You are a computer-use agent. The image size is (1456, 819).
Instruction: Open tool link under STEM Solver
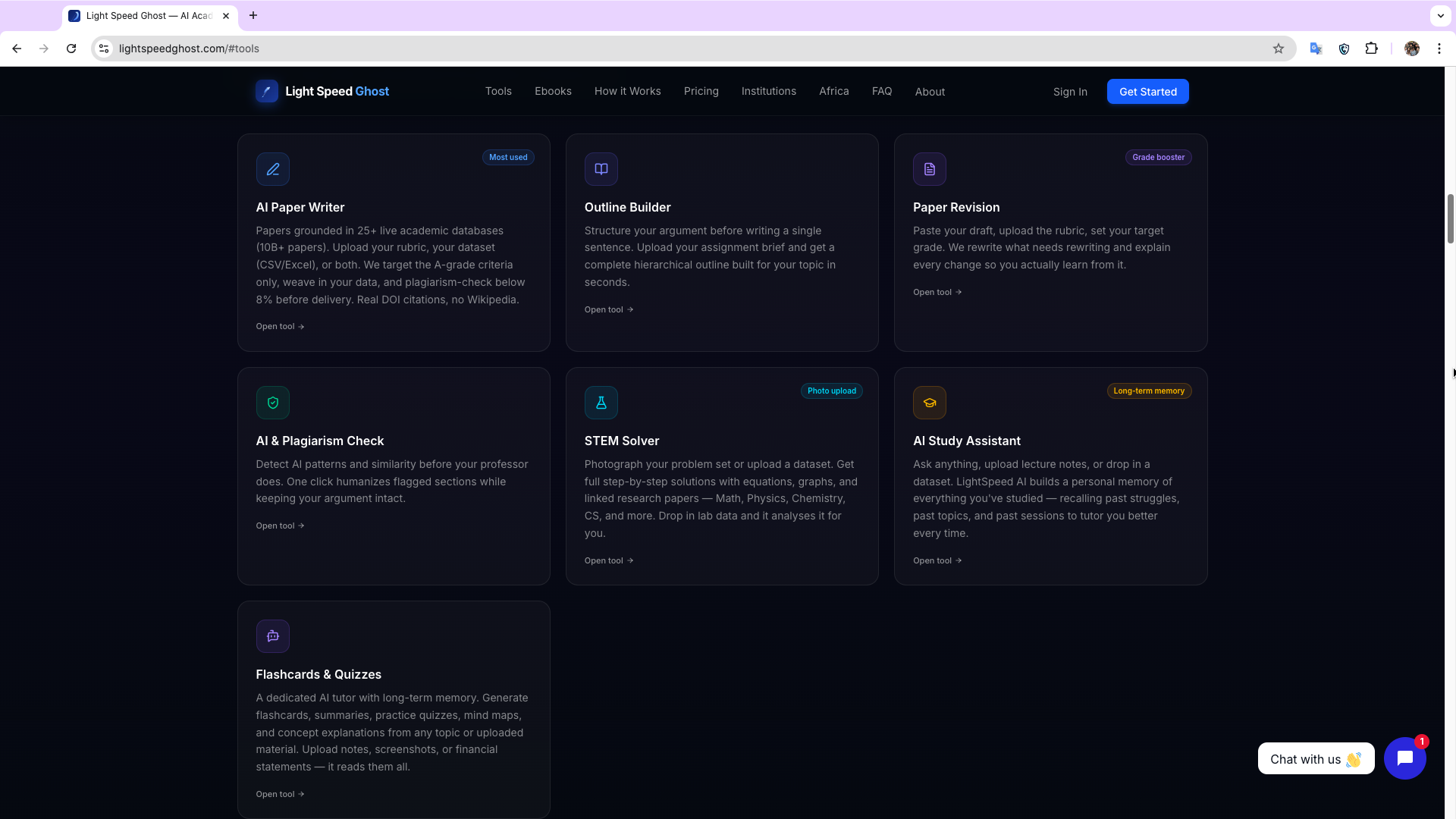pos(609,560)
